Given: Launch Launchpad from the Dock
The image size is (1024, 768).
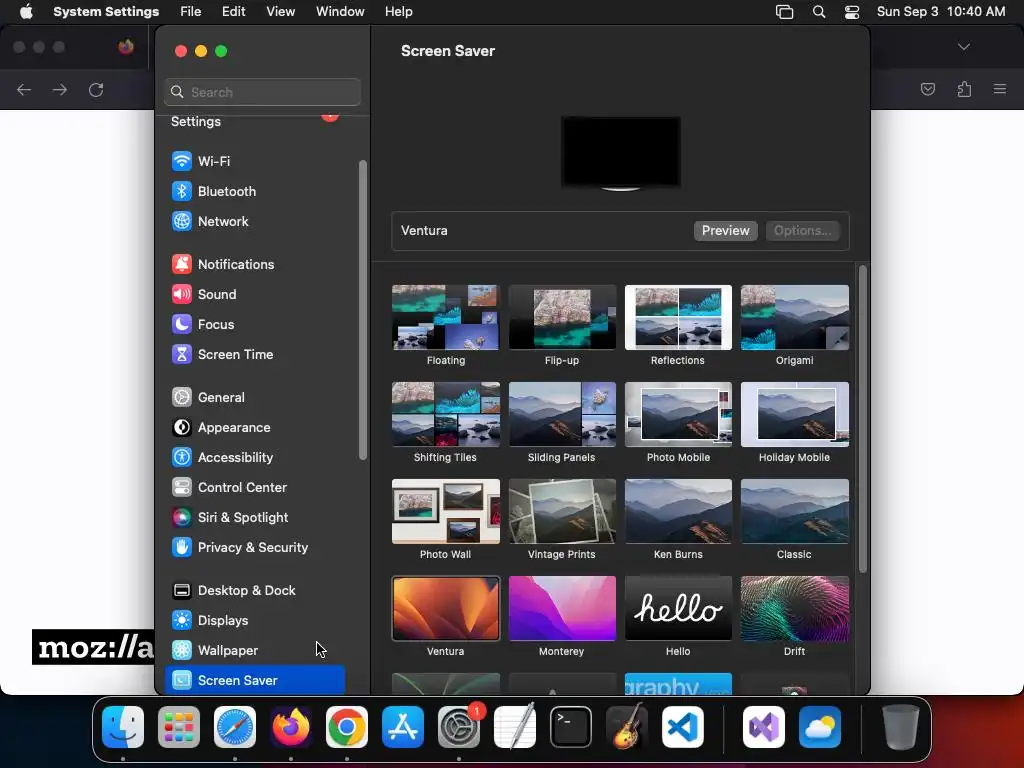Looking at the screenshot, I should [x=179, y=727].
